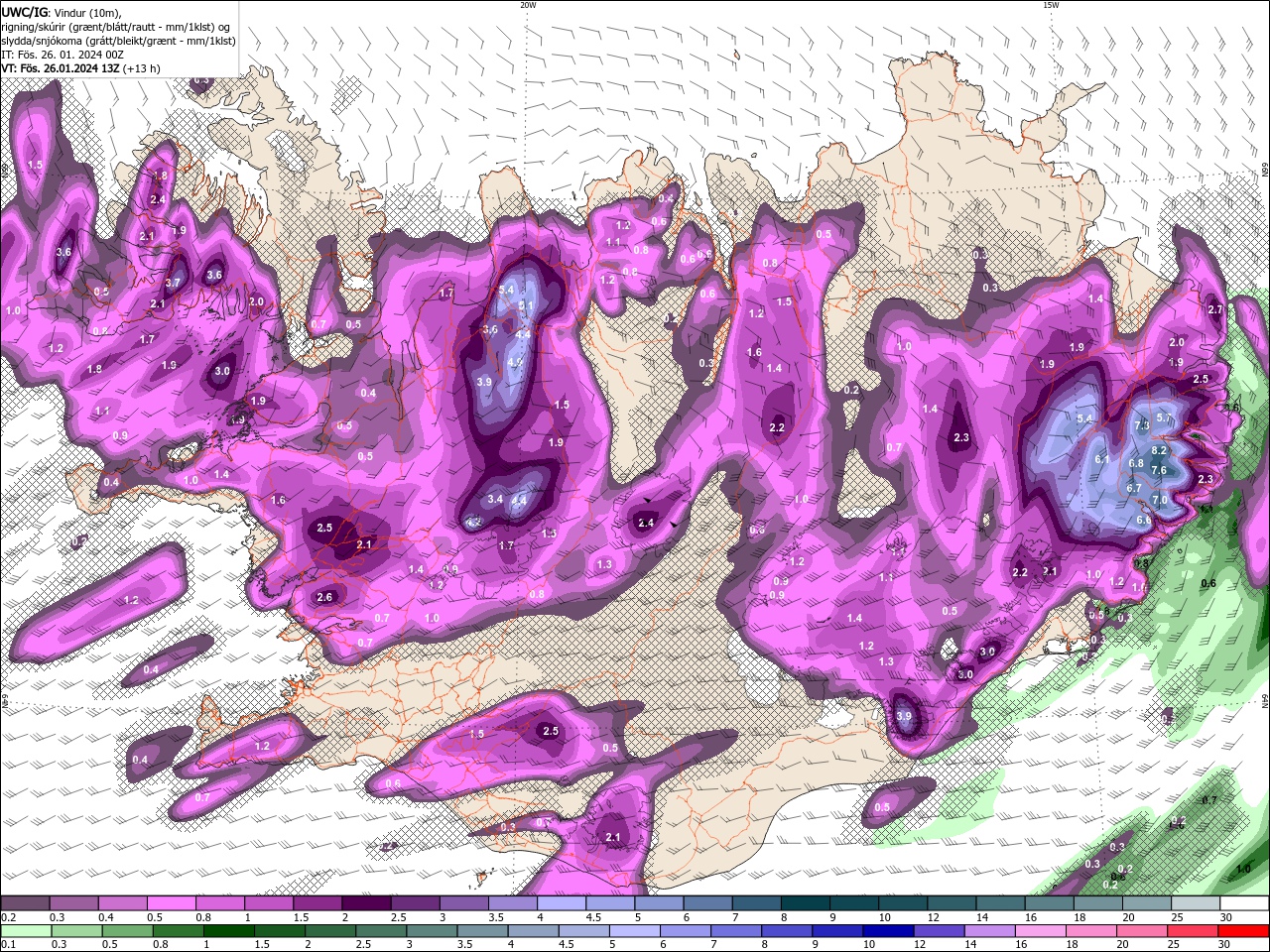
Task: Click the 6.6 precipitation value on map
Action: (1143, 521)
